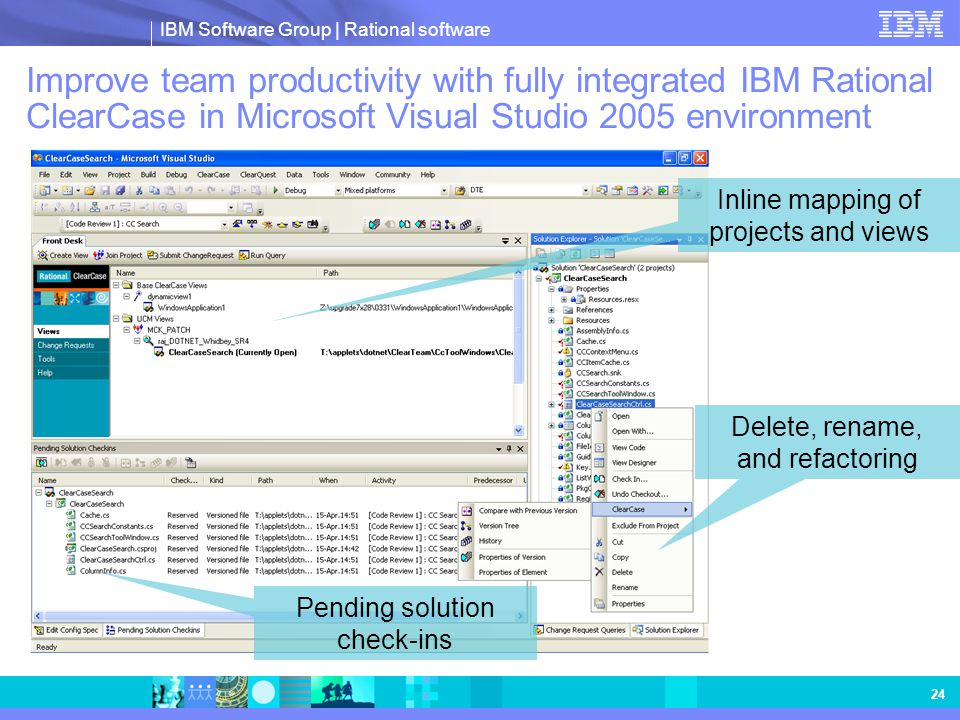The image size is (960, 720).
Task: Click Help link in Front Desk sidebar
Action: pos(45,373)
